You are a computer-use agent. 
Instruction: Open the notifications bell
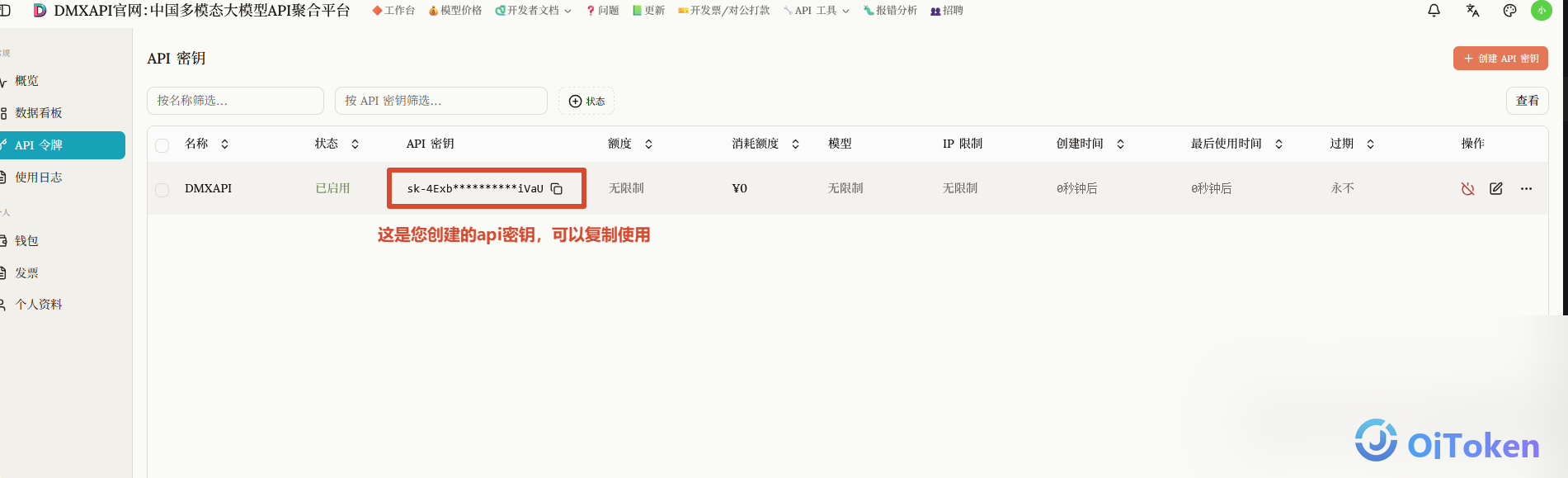[1434, 11]
